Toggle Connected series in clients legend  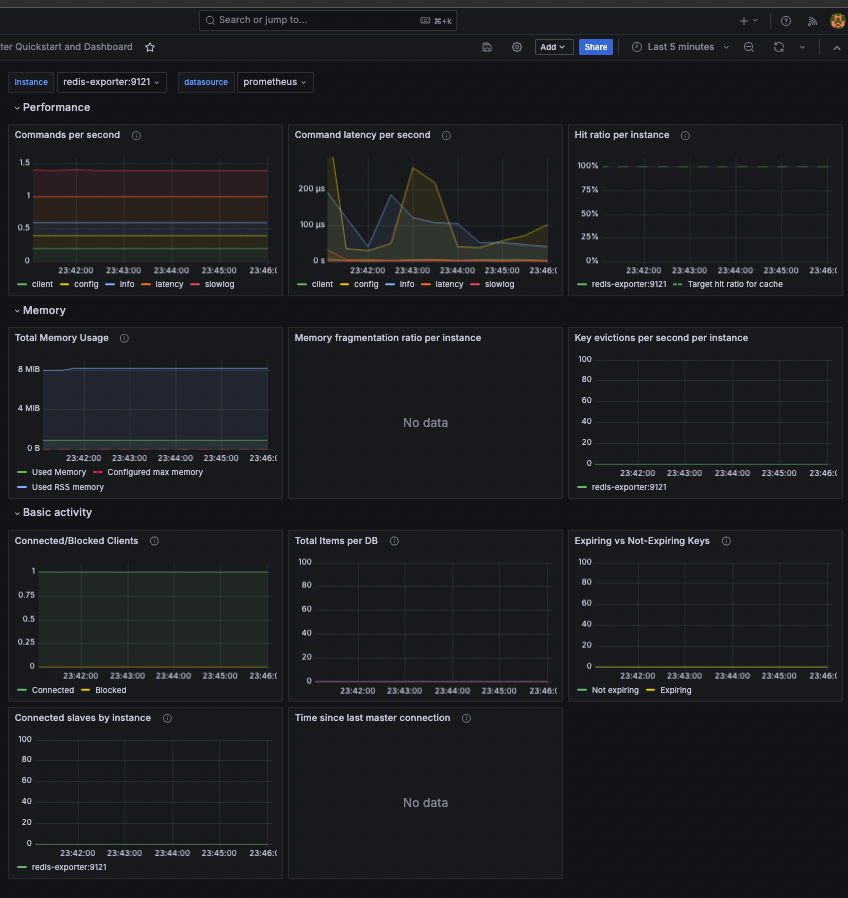[53, 691]
